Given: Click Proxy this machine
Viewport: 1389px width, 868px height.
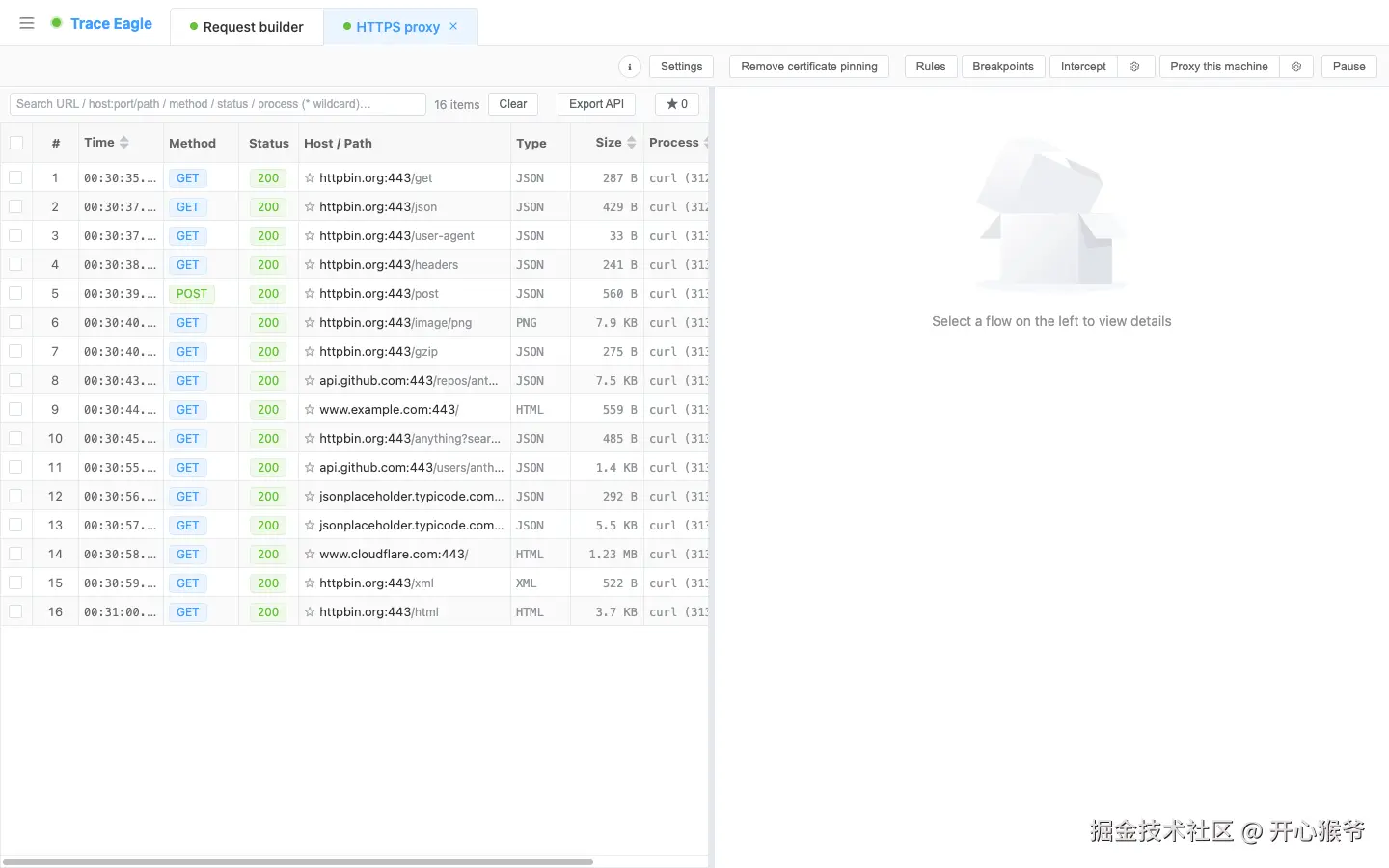Looking at the screenshot, I should pos(1219,67).
